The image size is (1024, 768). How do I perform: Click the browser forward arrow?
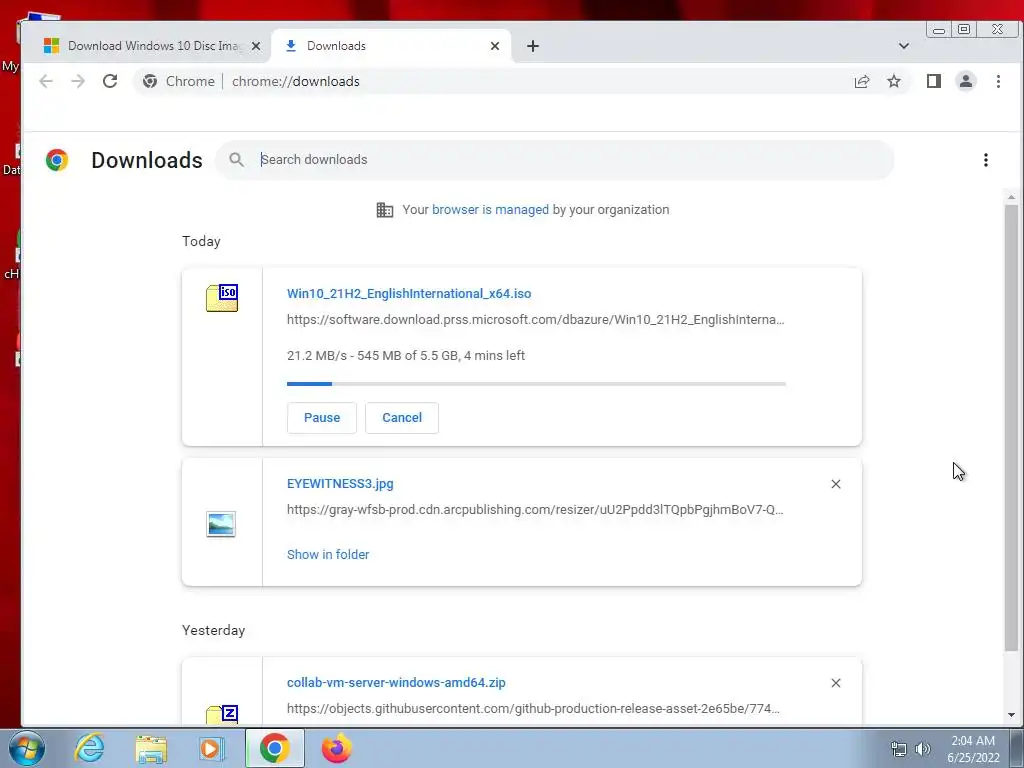[x=78, y=81]
